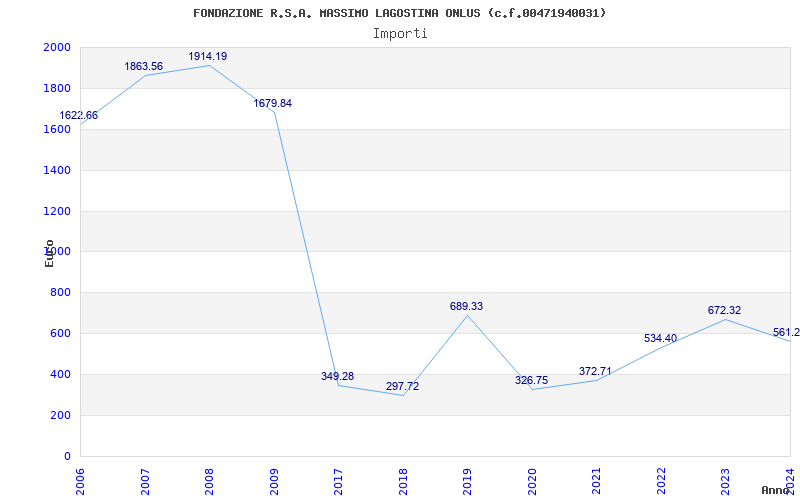
Task: Click the 'Euro' vertical axis title
Action: [49, 253]
